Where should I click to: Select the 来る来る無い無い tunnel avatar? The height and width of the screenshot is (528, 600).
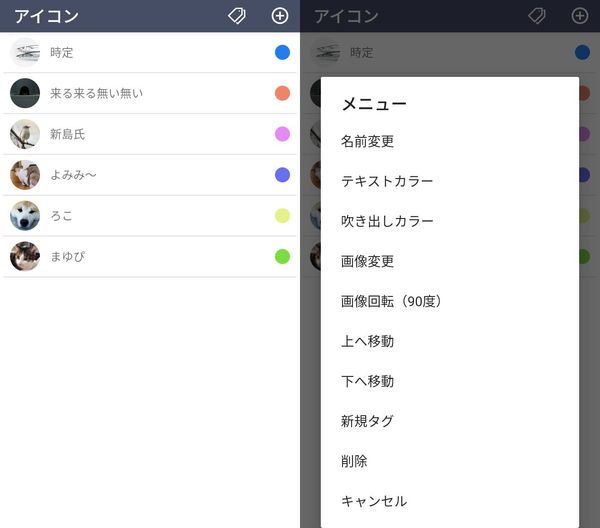[x=25, y=93]
